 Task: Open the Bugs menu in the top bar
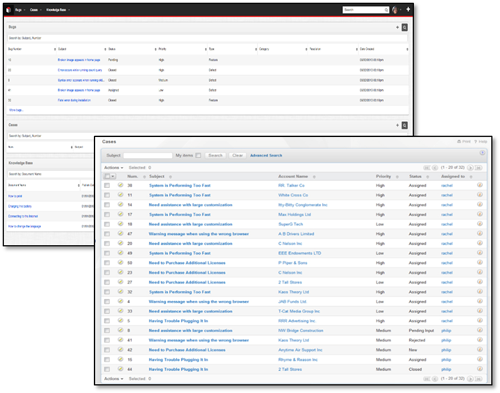(x=20, y=10)
